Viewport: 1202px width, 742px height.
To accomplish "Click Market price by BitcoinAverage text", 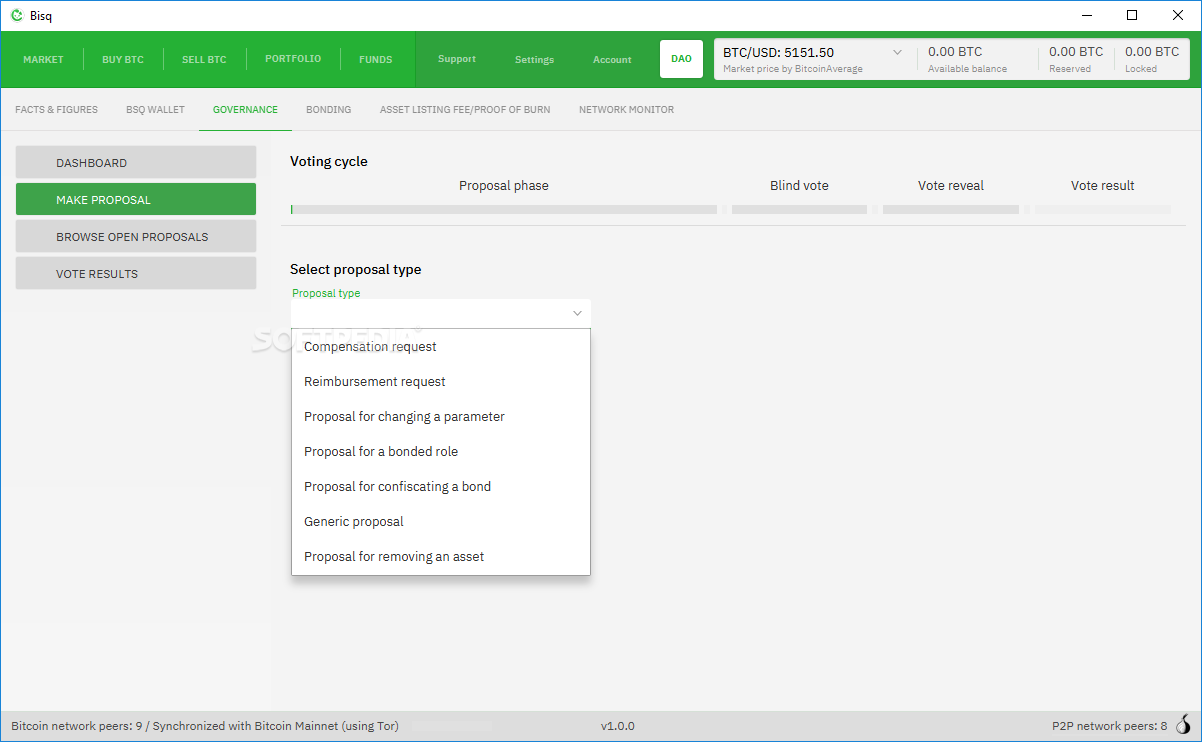I will [793, 69].
